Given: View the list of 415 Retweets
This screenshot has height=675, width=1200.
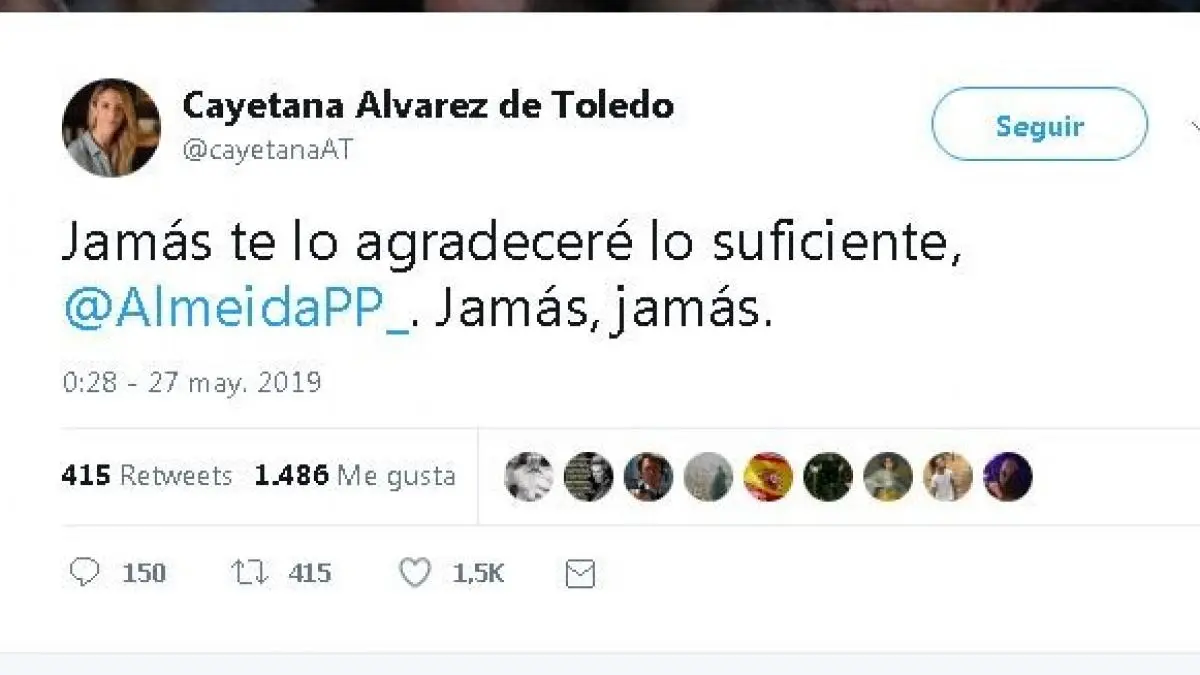Looking at the screenshot, I should [147, 475].
